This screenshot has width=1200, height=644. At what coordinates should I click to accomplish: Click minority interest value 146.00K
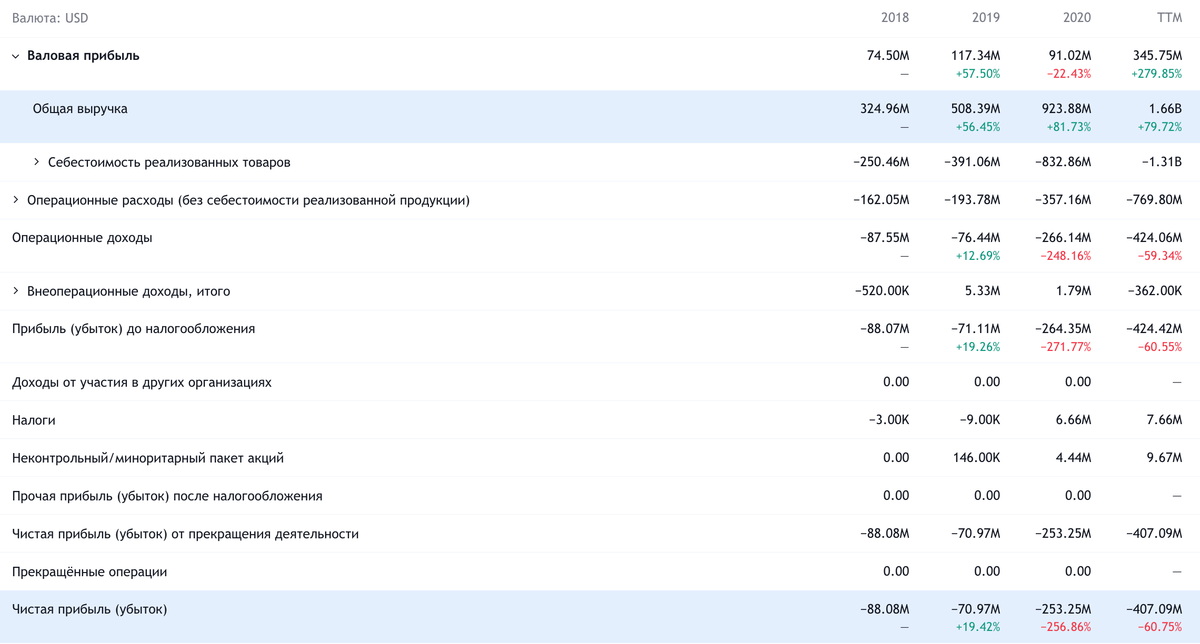976,458
